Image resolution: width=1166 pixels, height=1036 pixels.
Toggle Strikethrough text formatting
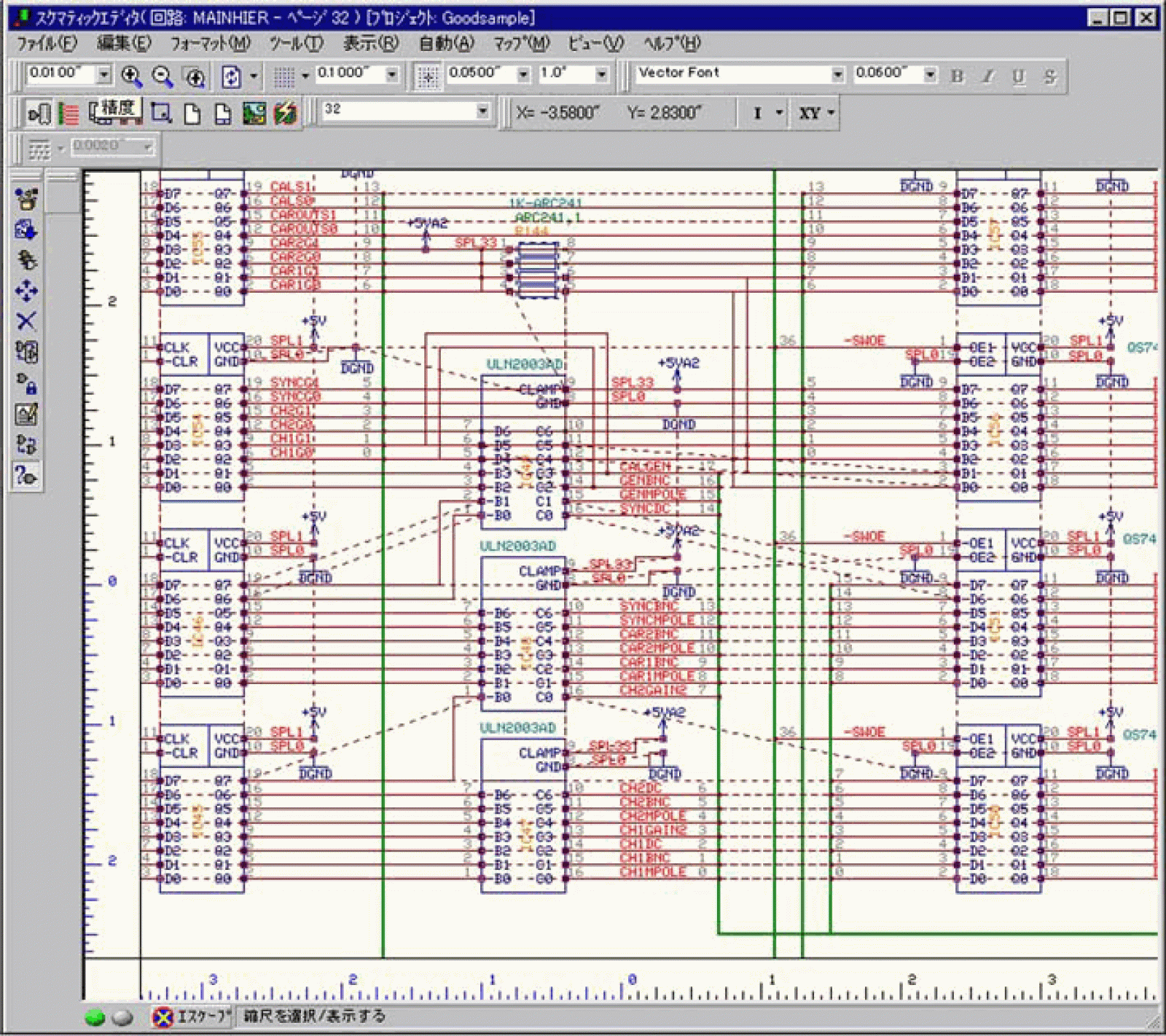coord(1049,76)
